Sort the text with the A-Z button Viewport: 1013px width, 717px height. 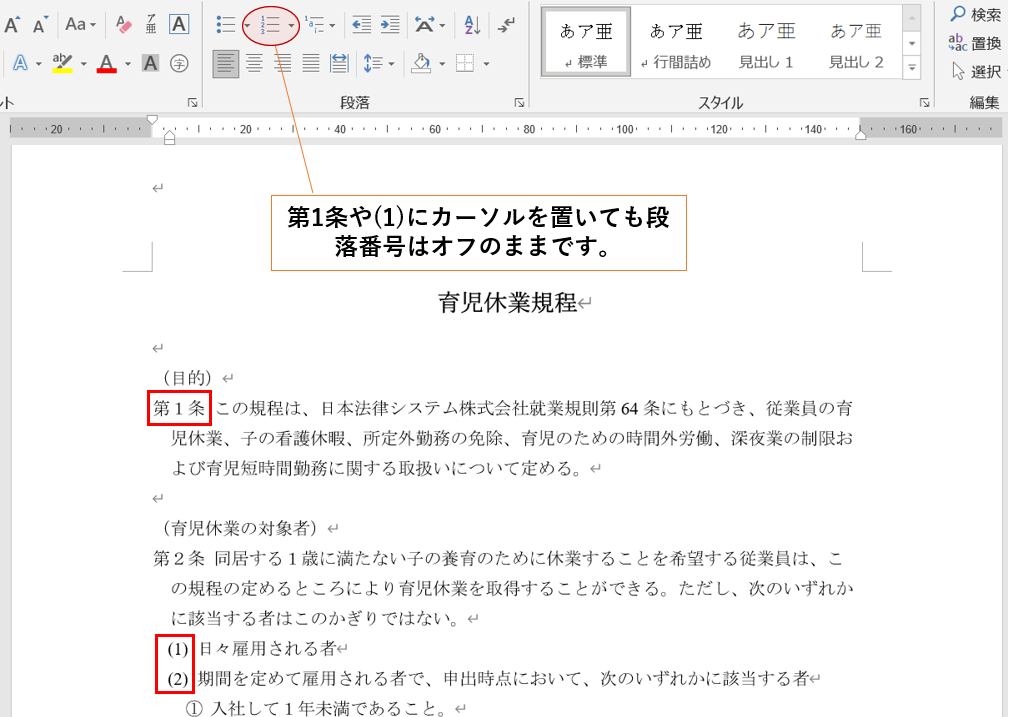click(x=472, y=24)
